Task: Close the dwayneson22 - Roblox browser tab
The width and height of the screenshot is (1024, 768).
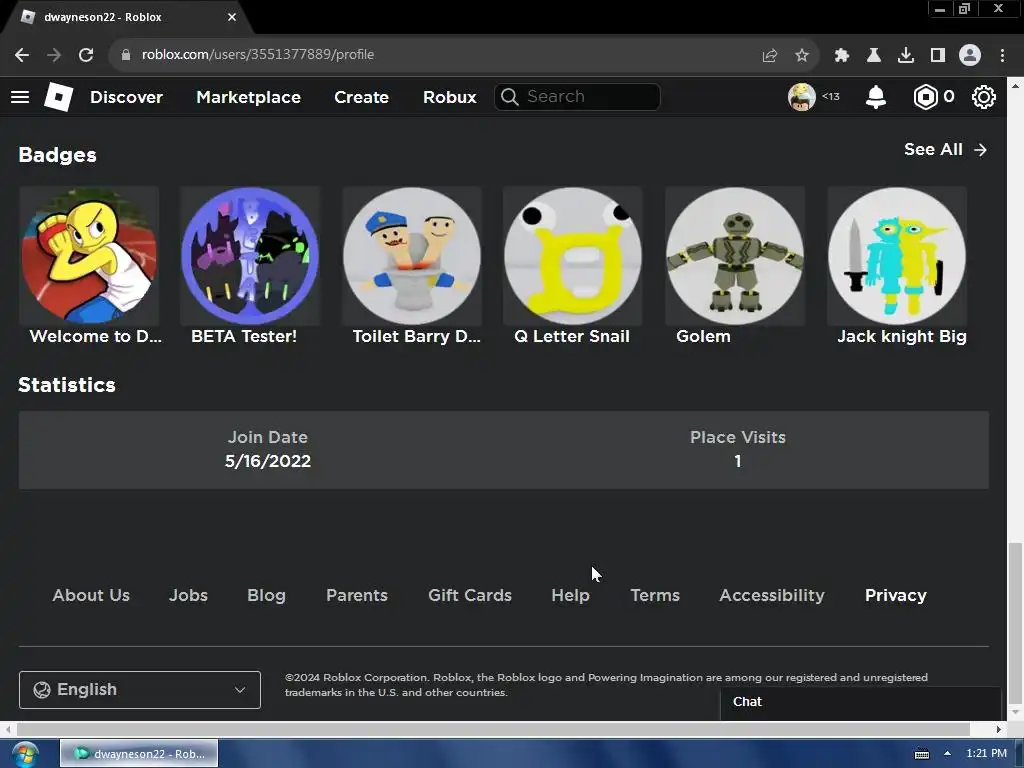Action: [232, 17]
